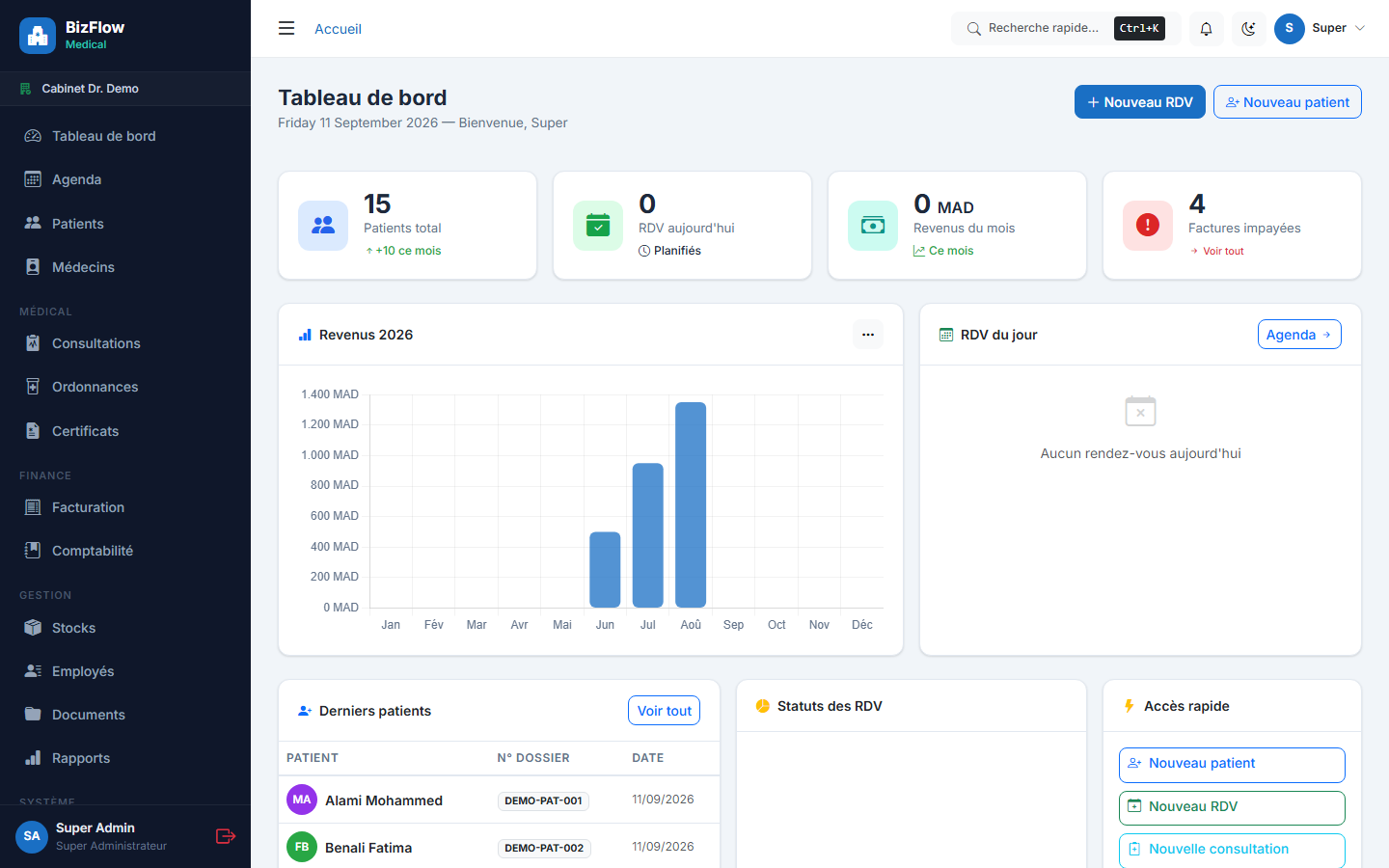Open the Benali Fatima patient row
The height and width of the screenshot is (868, 1389).
click(499, 847)
